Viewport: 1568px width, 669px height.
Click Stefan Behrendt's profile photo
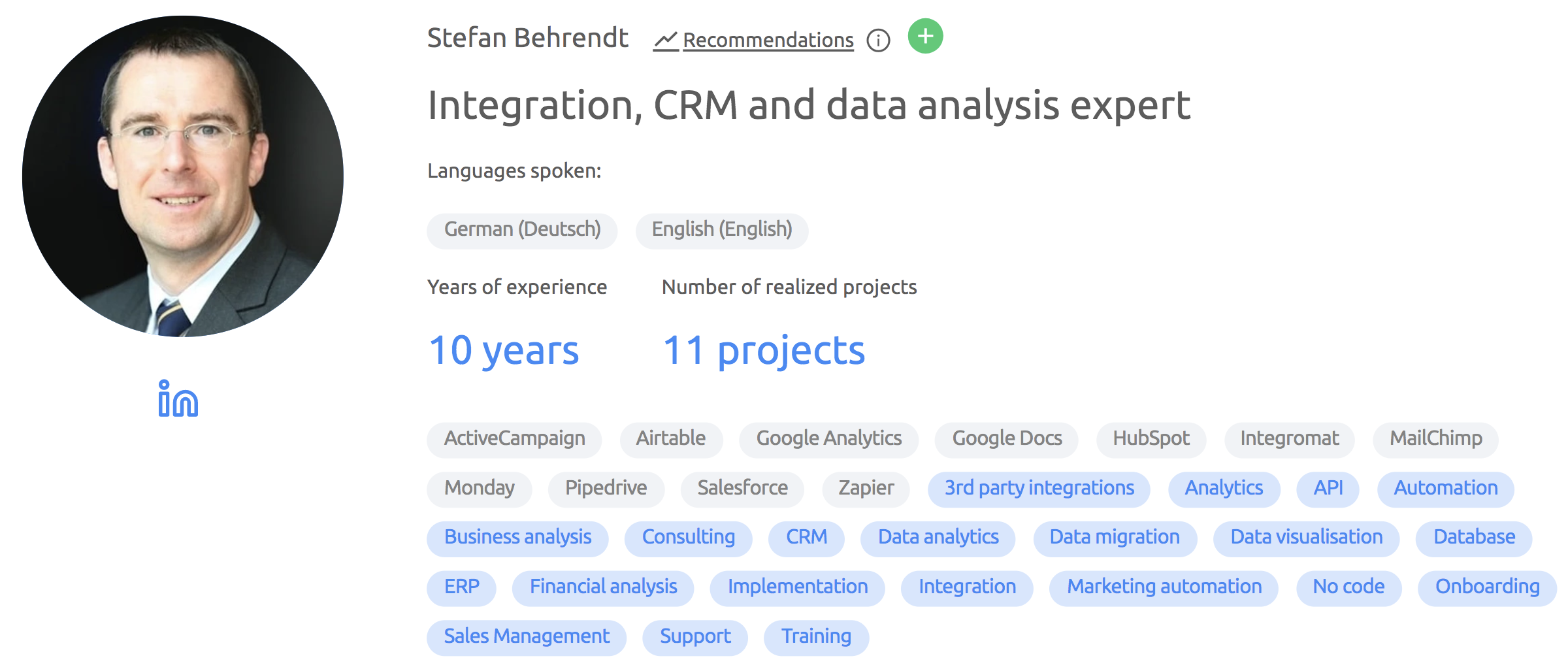point(183,176)
